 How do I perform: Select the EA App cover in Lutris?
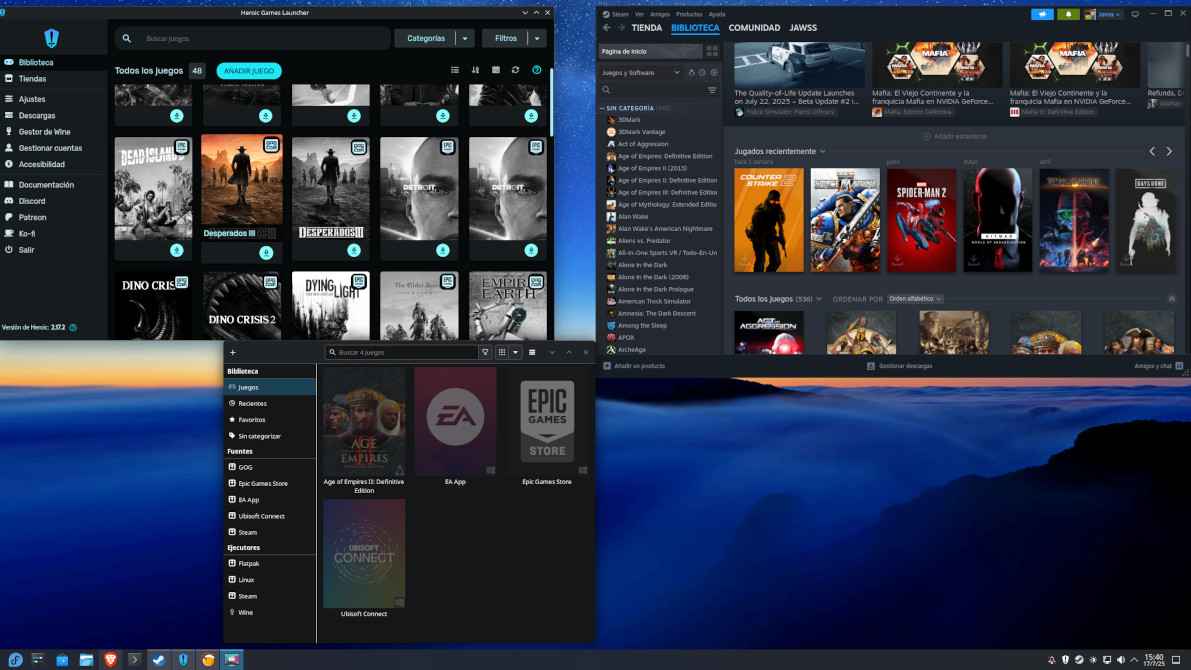(x=456, y=422)
